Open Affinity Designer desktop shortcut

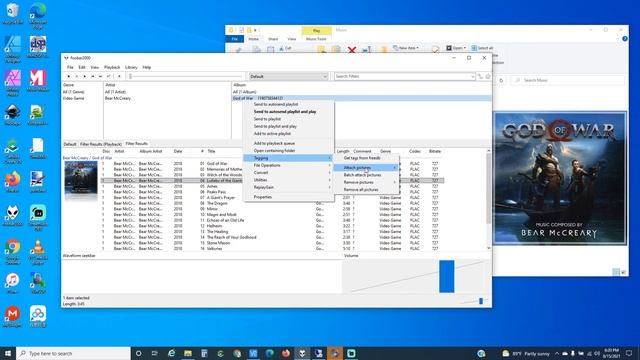click(13, 49)
